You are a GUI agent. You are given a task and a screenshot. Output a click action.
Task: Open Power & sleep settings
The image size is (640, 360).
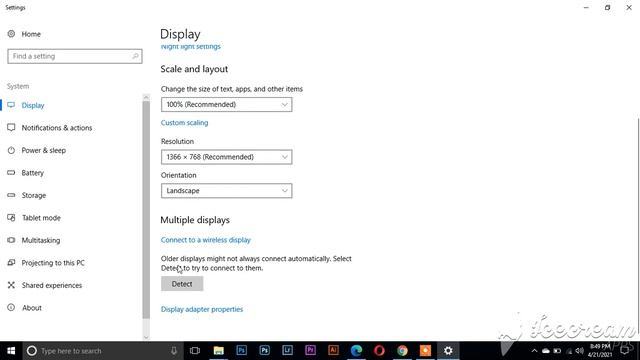pos(44,150)
